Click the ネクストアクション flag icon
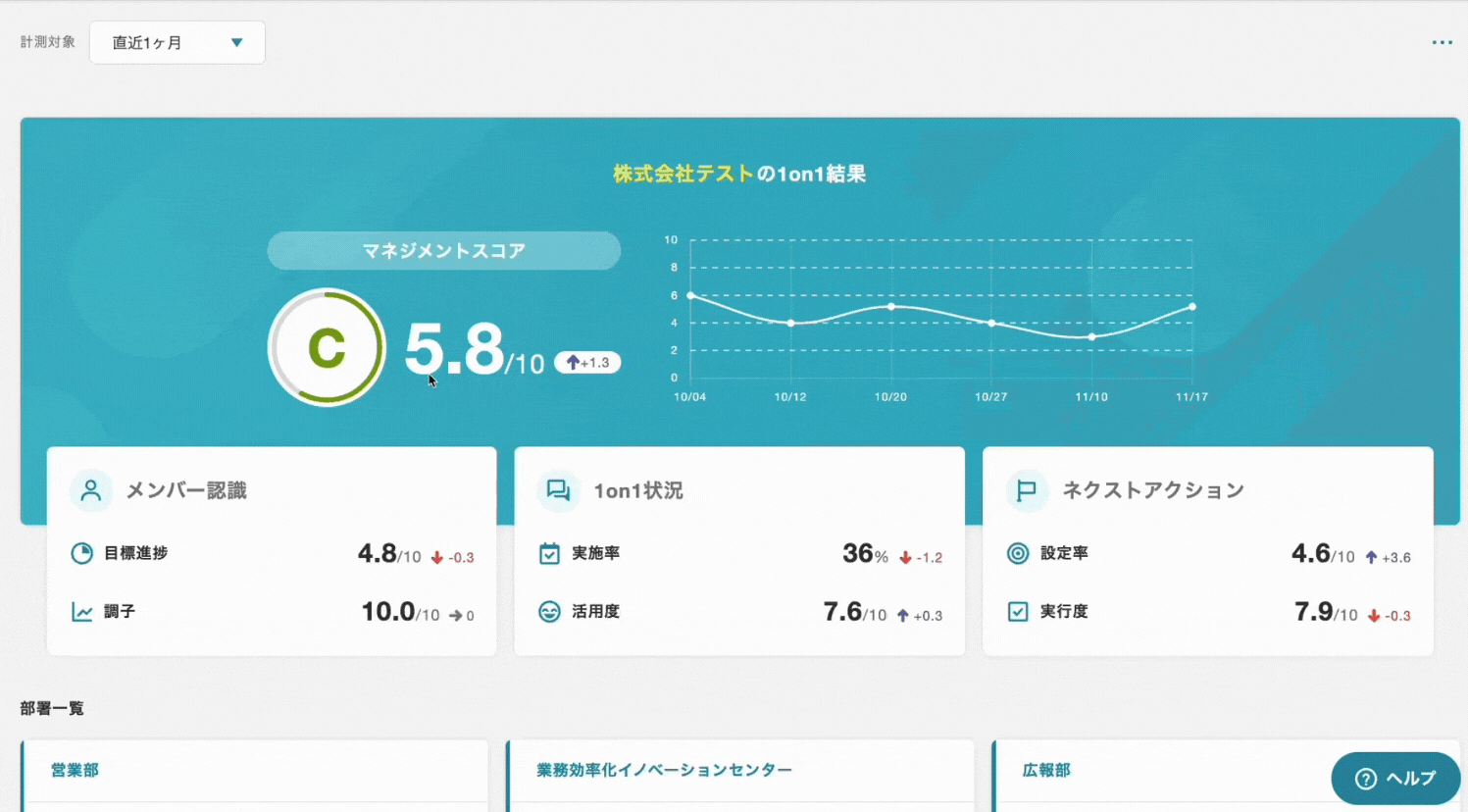The image size is (1468, 812). (x=1026, y=490)
